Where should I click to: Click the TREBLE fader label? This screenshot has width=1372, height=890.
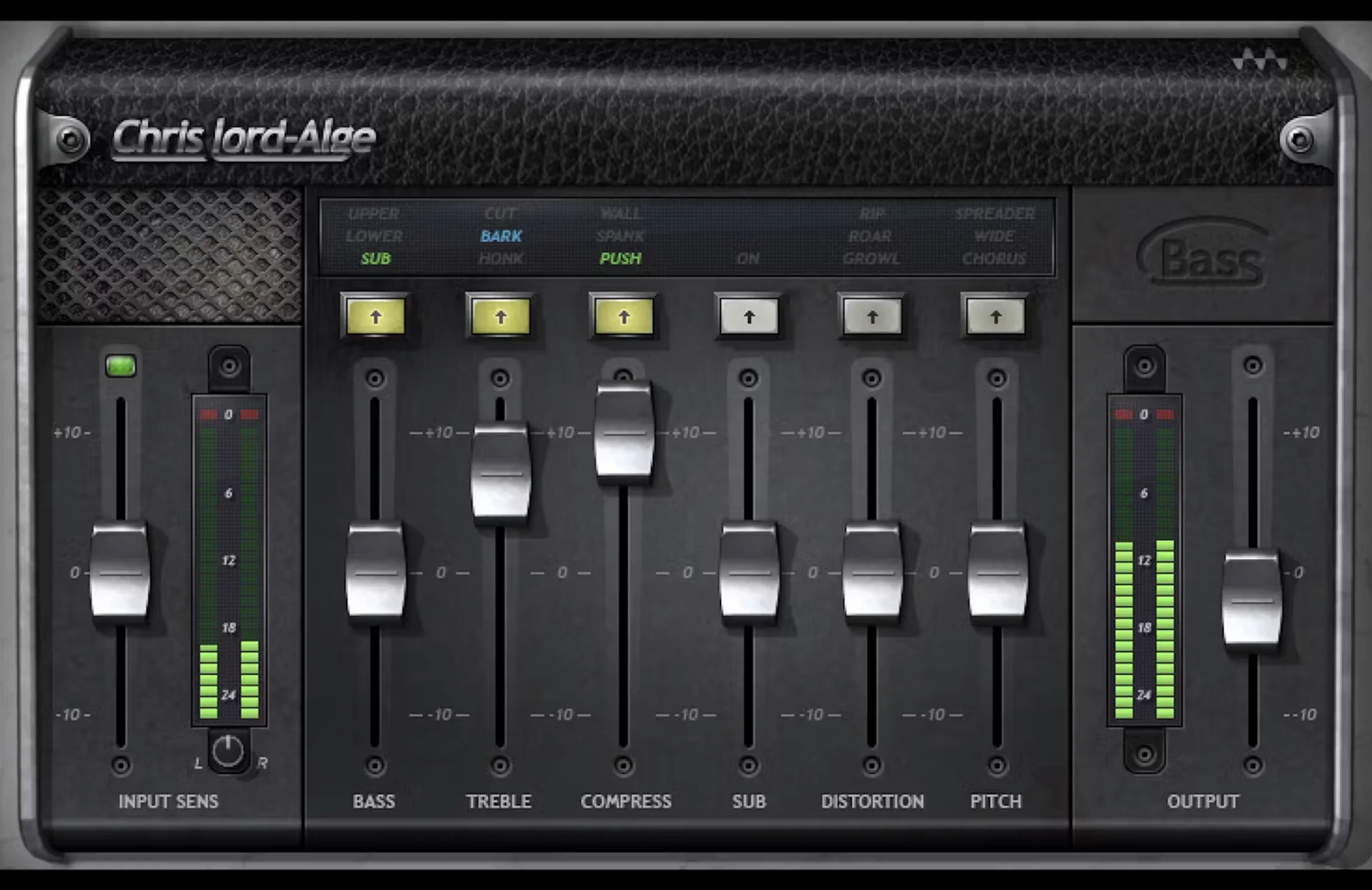(x=499, y=802)
